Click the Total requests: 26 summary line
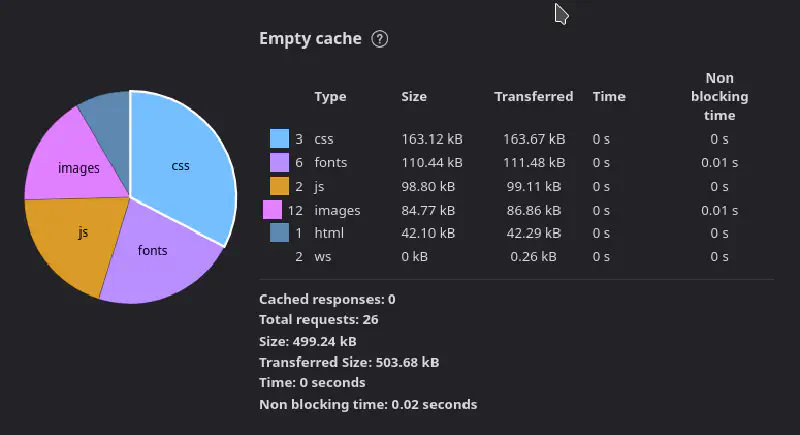The image size is (800, 435). coord(318,320)
